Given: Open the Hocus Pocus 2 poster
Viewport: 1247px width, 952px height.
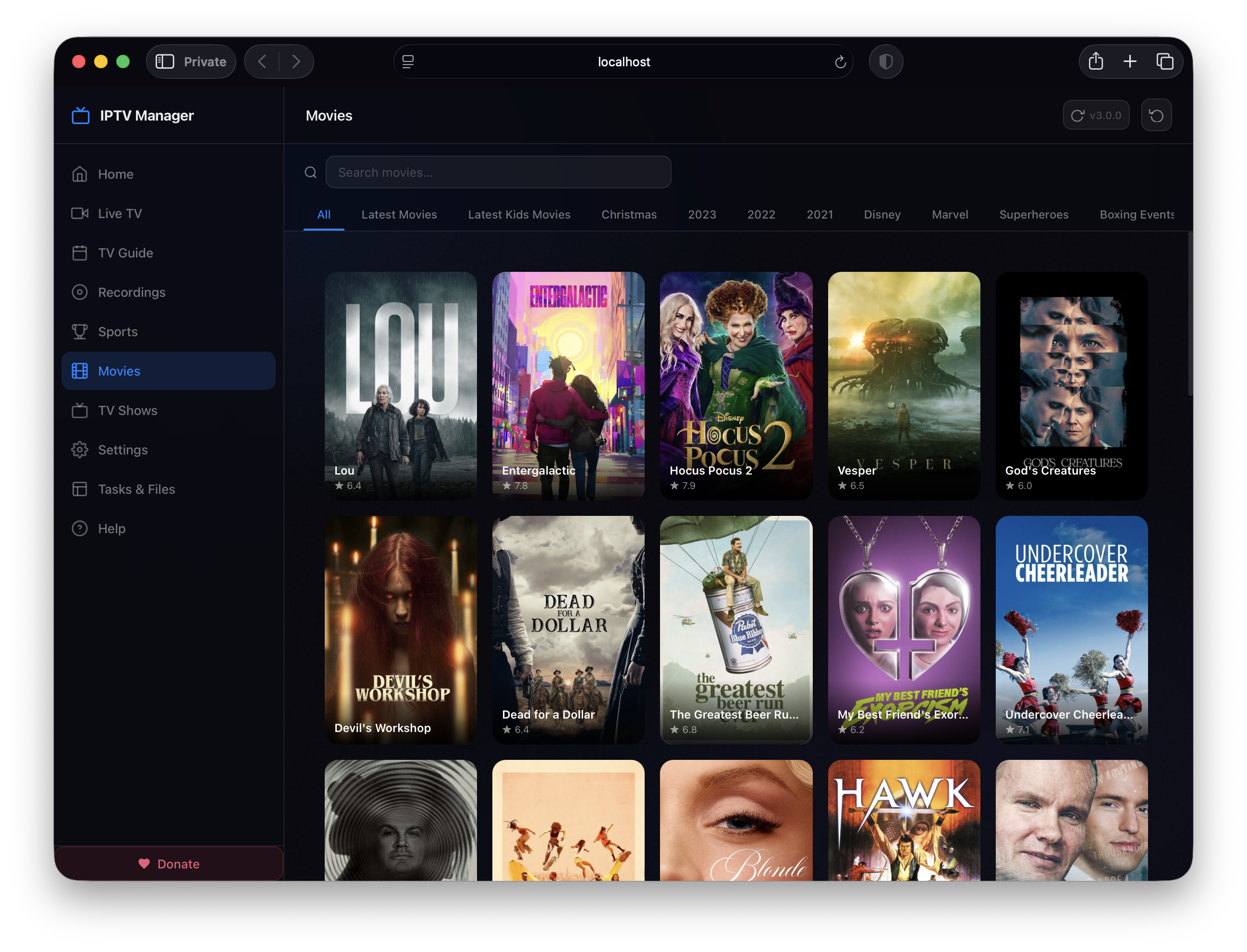Looking at the screenshot, I should point(736,386).
